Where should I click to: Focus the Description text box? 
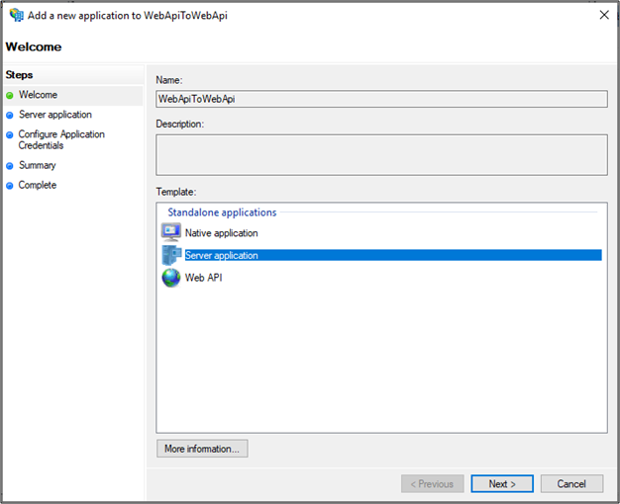pos(382,155)
